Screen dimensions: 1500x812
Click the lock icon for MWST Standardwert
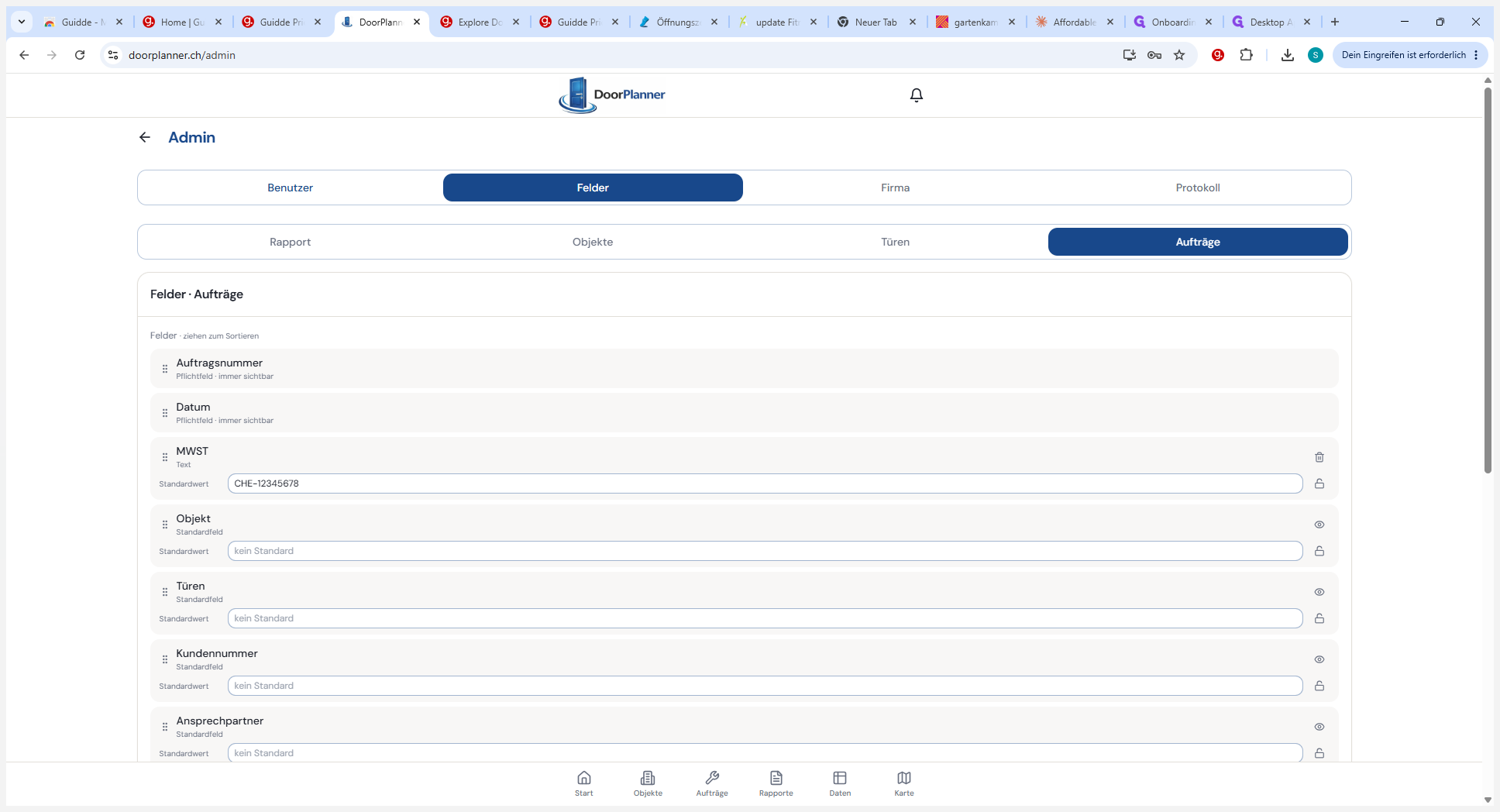1319,483
